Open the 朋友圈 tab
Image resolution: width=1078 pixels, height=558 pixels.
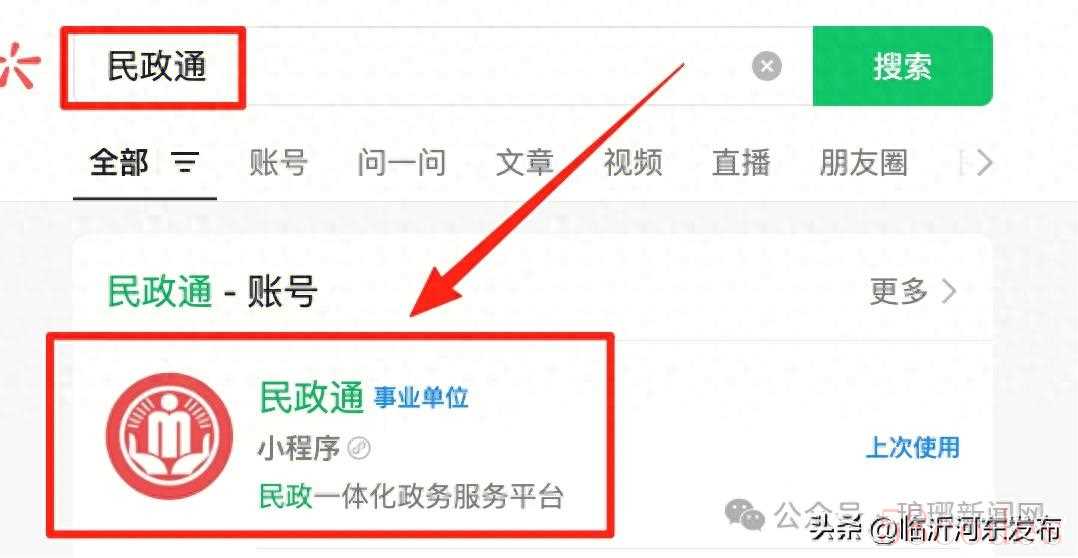coord(864,163)
